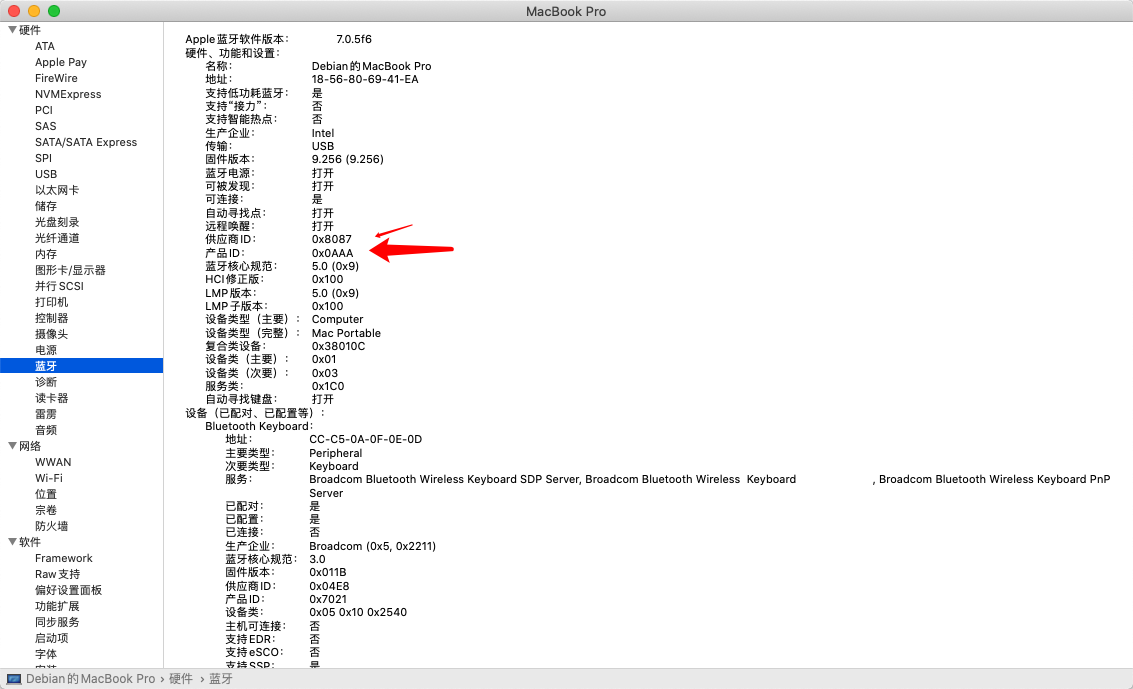Click 硬件 in the breadcrumb path
The height and width of the screenshot is (689, 1133).
point(181,678)
